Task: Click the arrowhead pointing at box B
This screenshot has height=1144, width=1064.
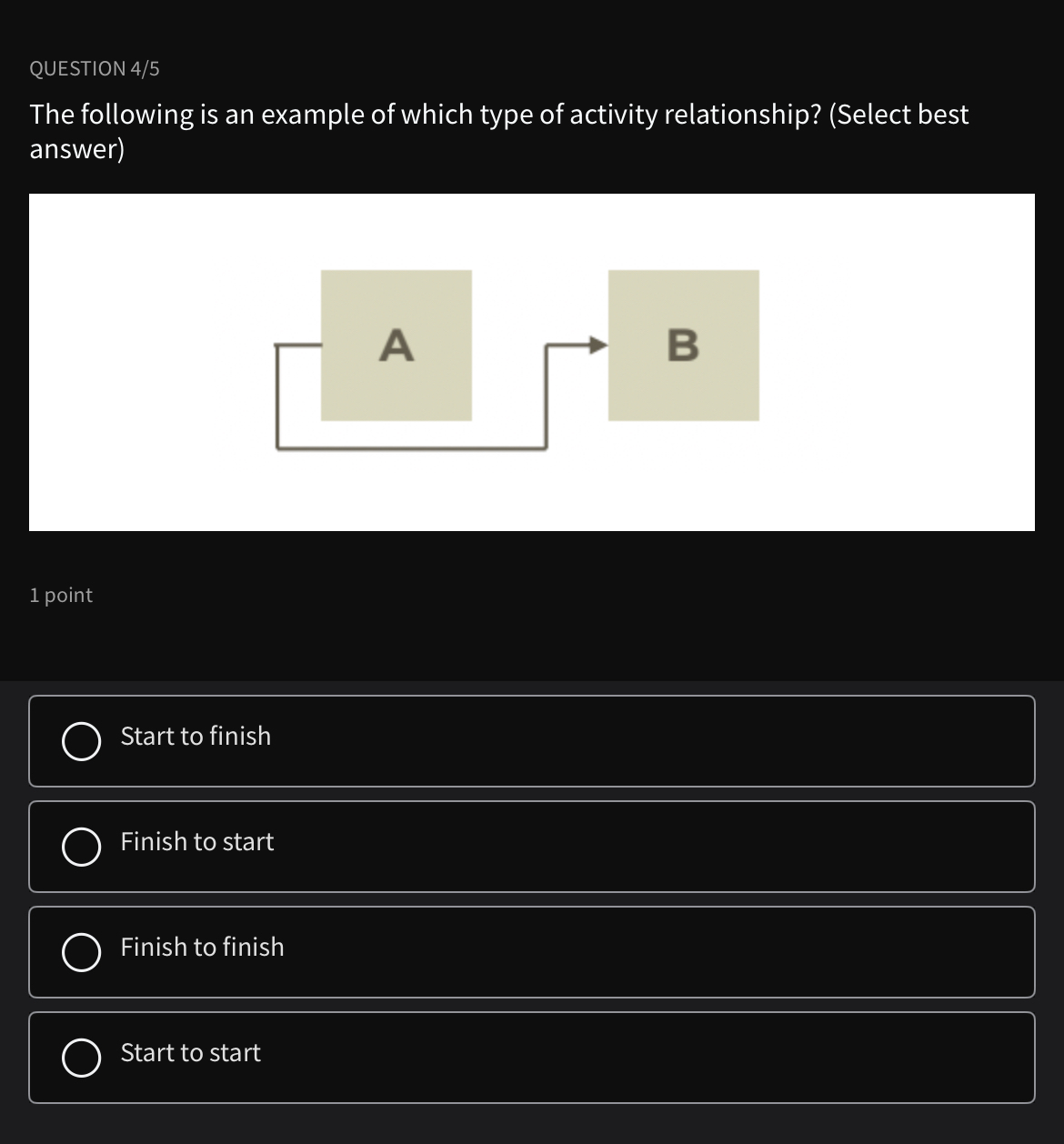Action: coord(597,345)
